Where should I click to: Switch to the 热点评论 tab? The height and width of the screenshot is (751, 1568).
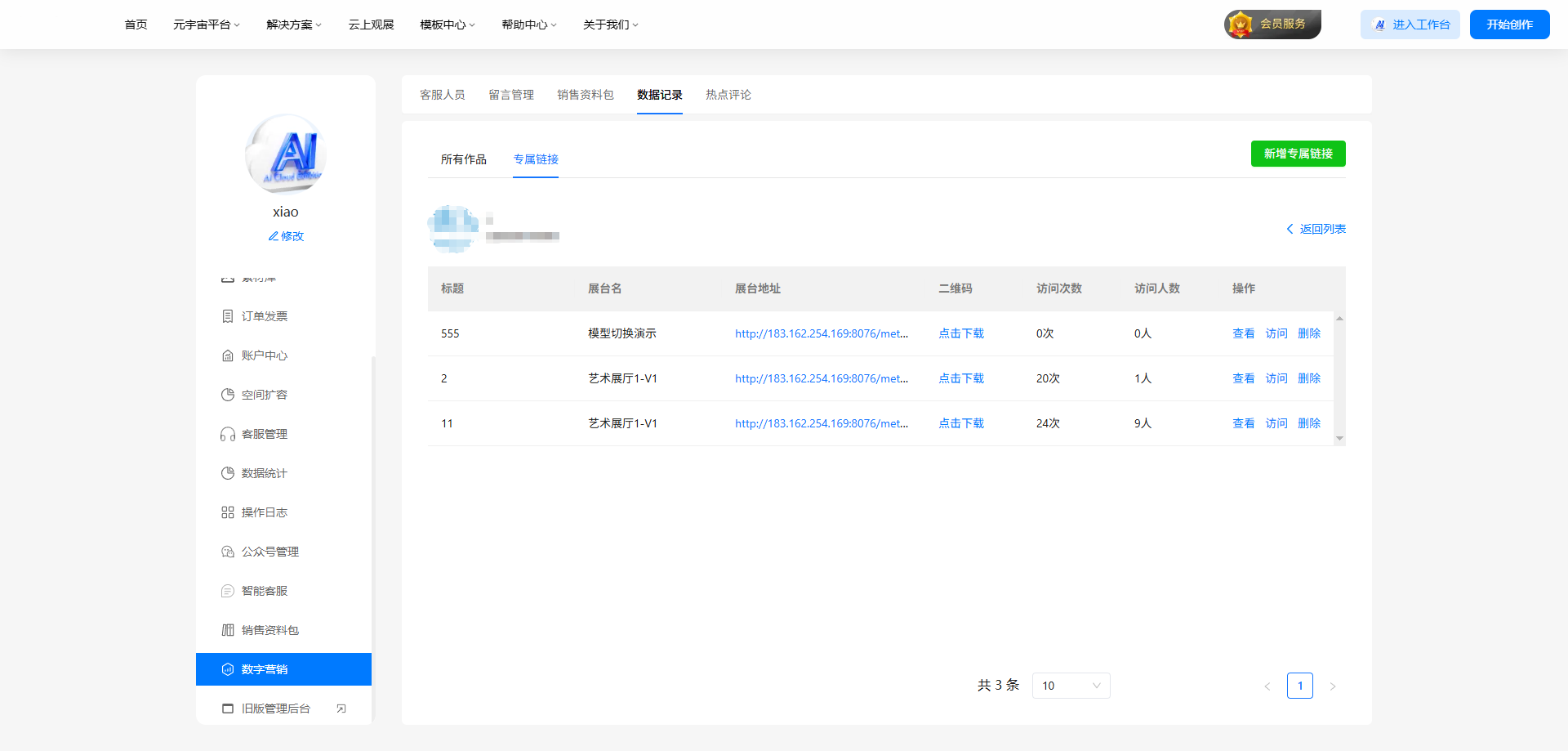click(728, 95)
